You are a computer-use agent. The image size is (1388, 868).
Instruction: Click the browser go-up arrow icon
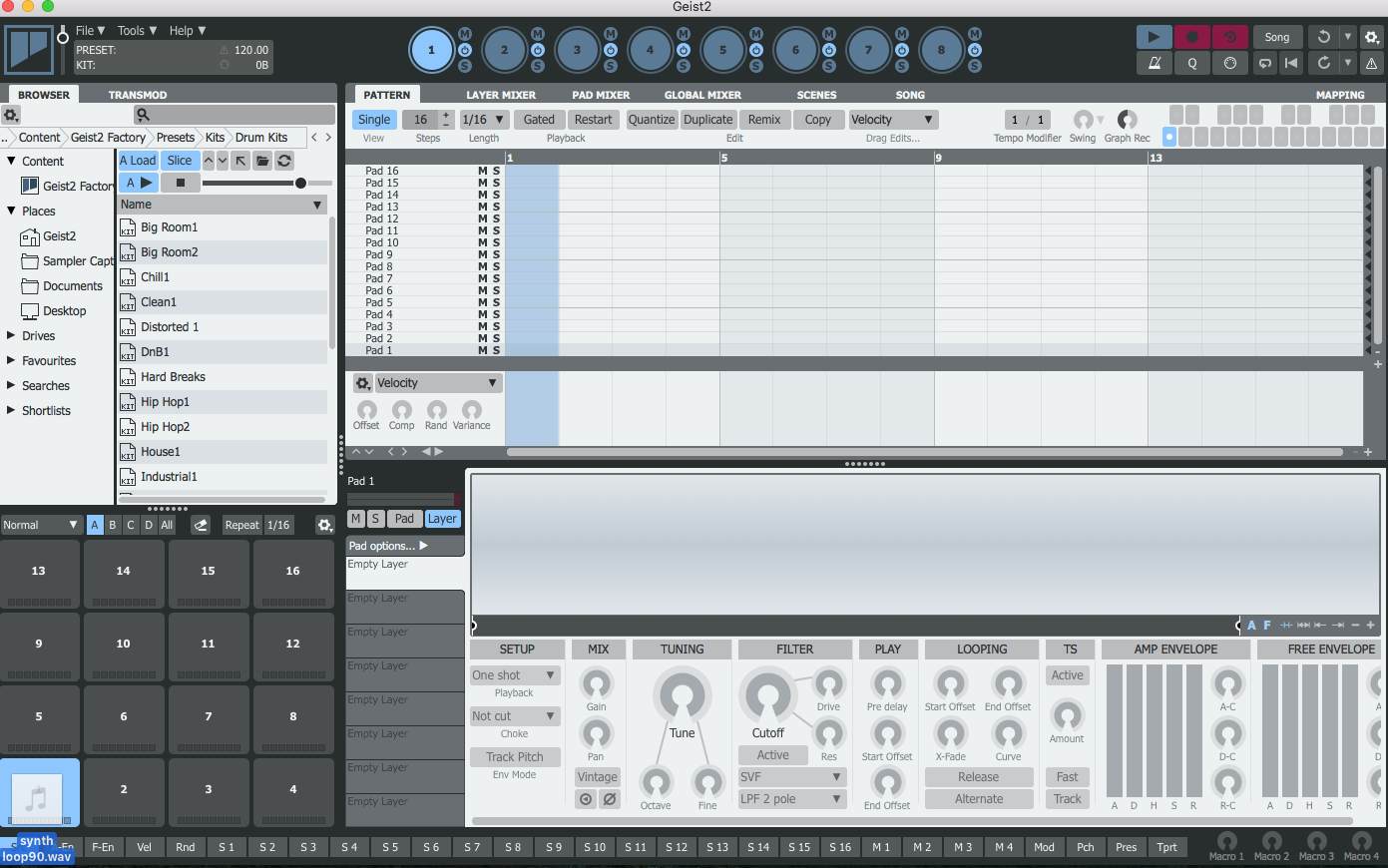[x=240, y=161]
